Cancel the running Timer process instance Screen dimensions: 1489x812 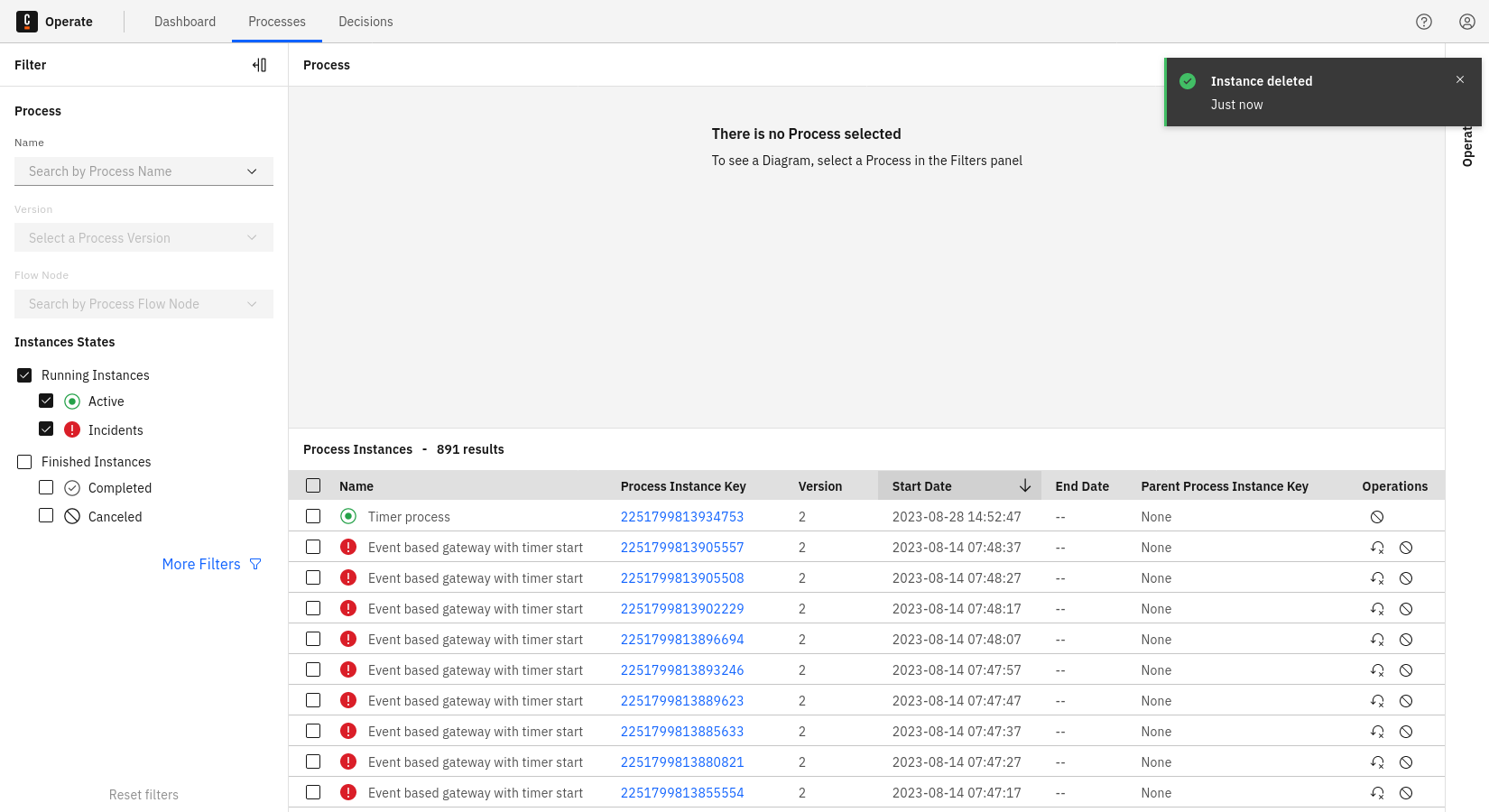coord(1377,516)
